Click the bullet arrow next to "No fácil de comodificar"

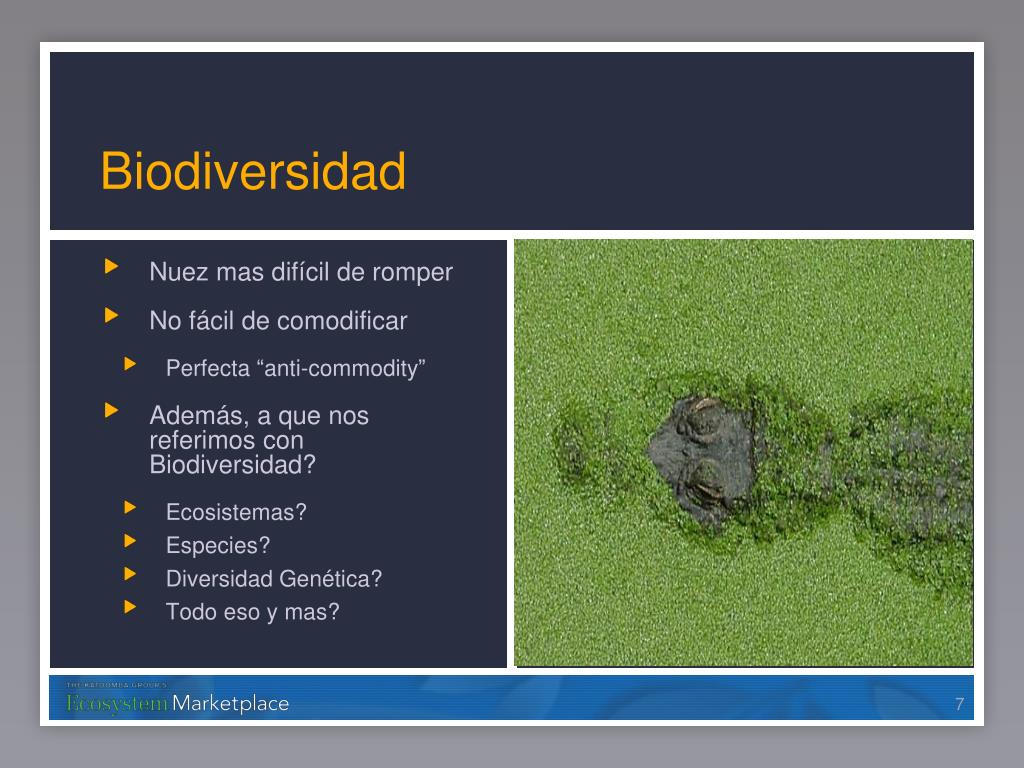111,316
